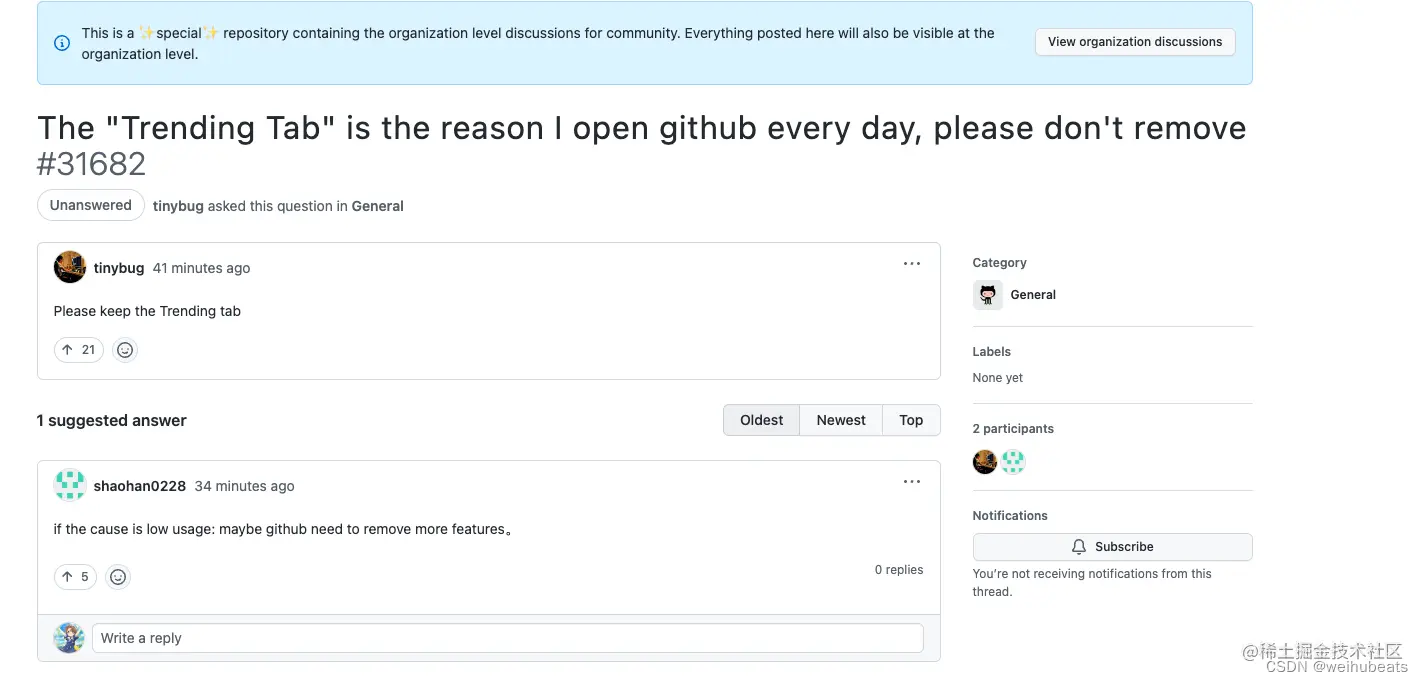Click the '34 minutes ago' timestamp
The image size is (1423, 682).
(x=244, y=486)
